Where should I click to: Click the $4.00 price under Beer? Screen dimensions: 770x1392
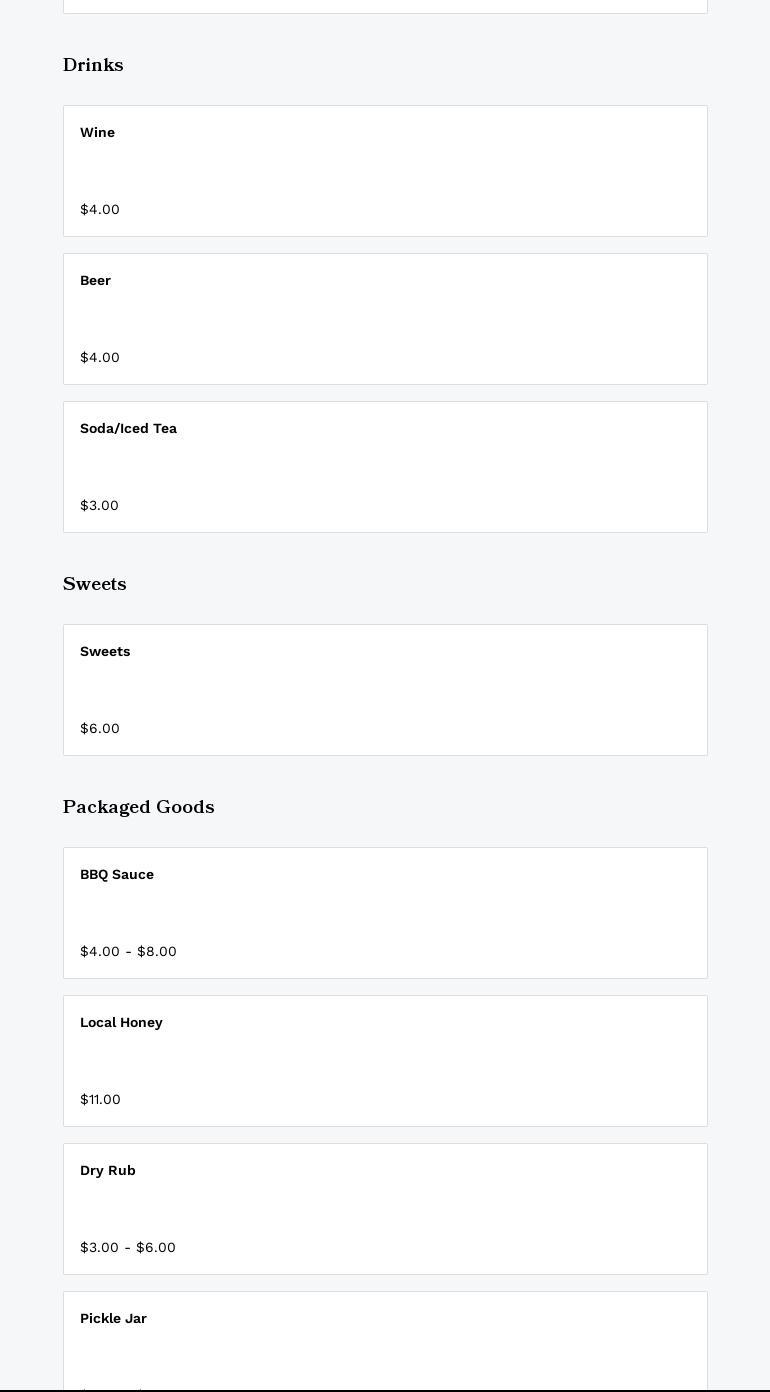point(100,357)
